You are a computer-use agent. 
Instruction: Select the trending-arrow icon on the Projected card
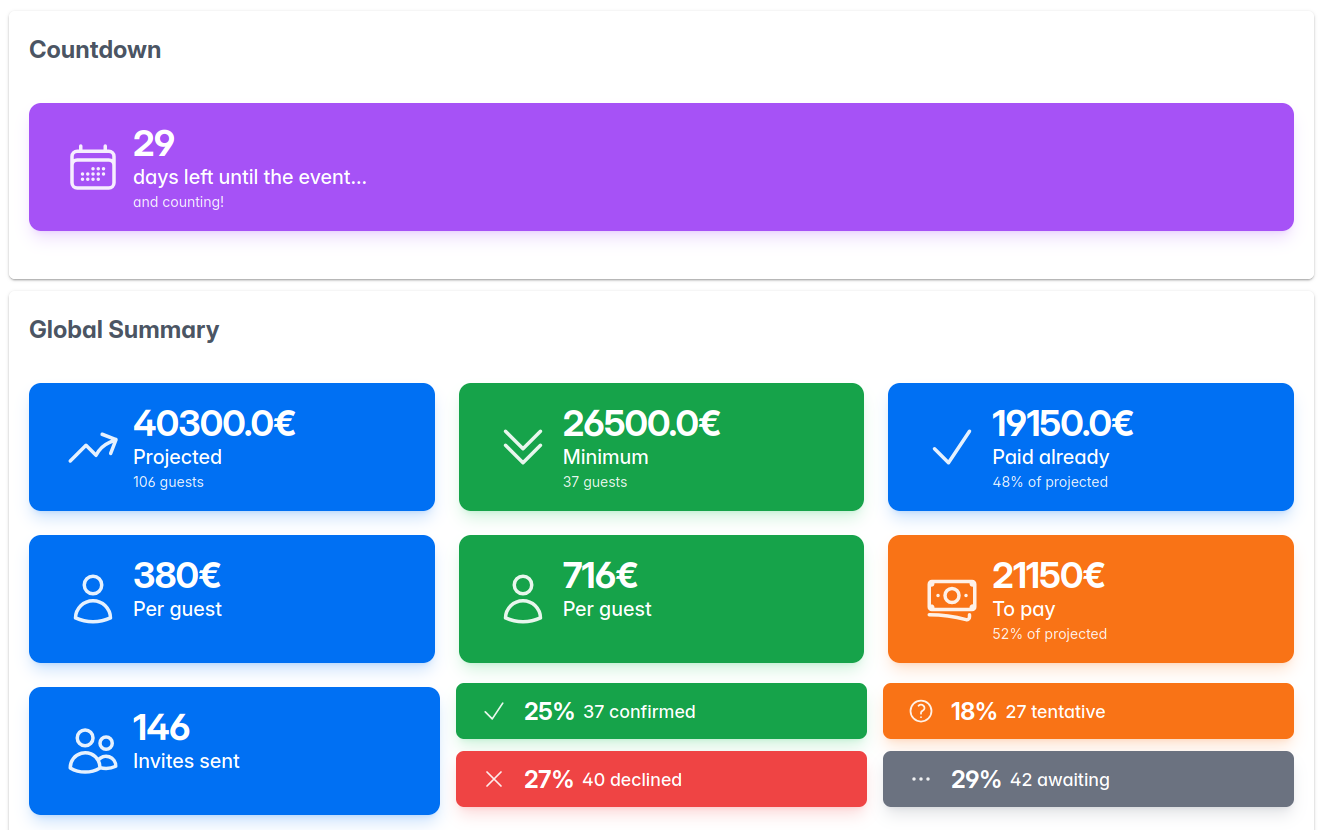tap(91, 447)
